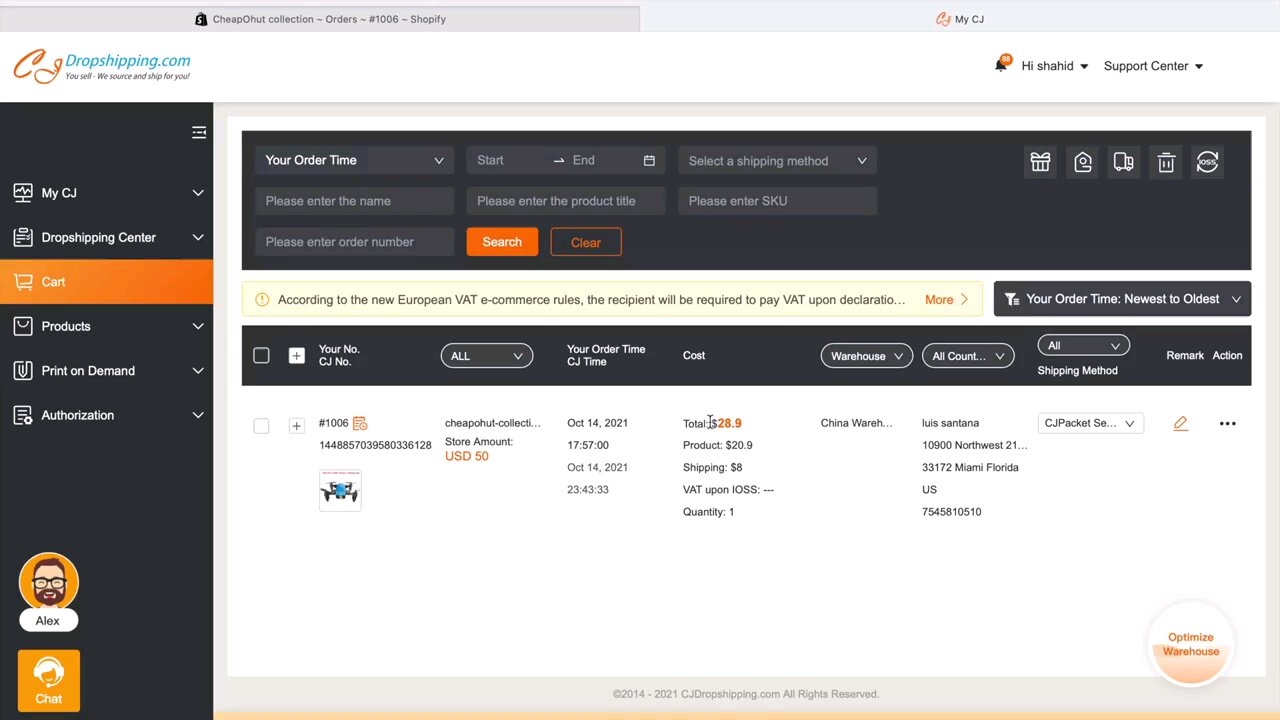This screenshot has height=720, width=1280.
Task: Expand Print on Demand sidebar menu
Action: click(x=106, y=371)
